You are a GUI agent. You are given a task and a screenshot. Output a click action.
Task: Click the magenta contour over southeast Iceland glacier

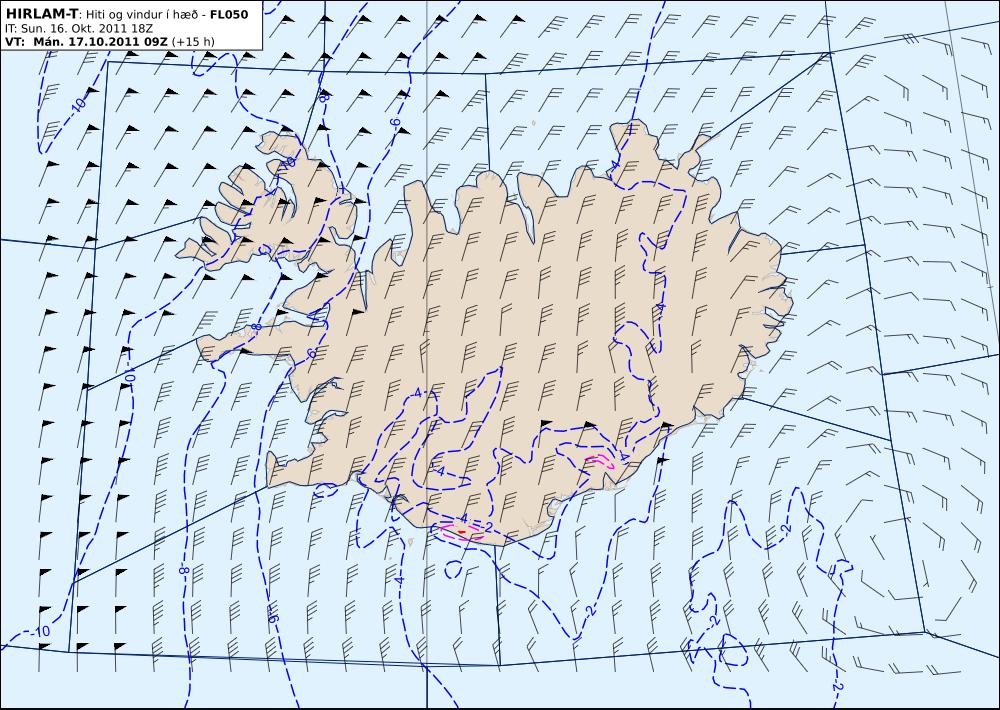[600, 461]
